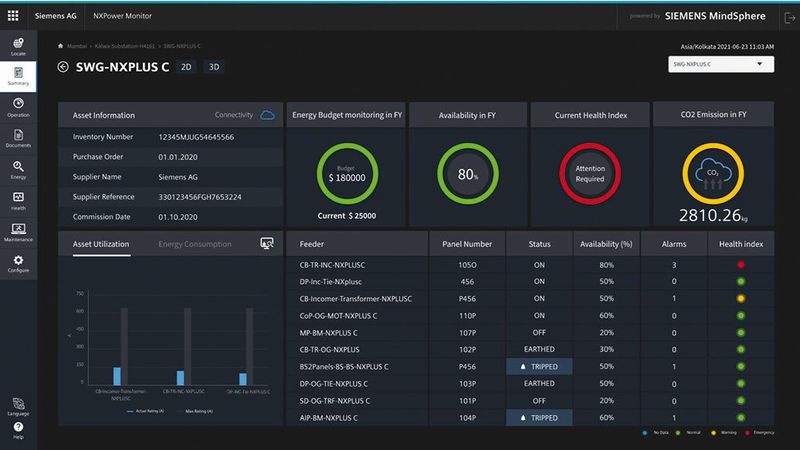This screenshot has height=450, width=800.
Task: Click warning icon in BS2Panels TRIPPED status
Action: pyautogui.click(x=523, y=366)
